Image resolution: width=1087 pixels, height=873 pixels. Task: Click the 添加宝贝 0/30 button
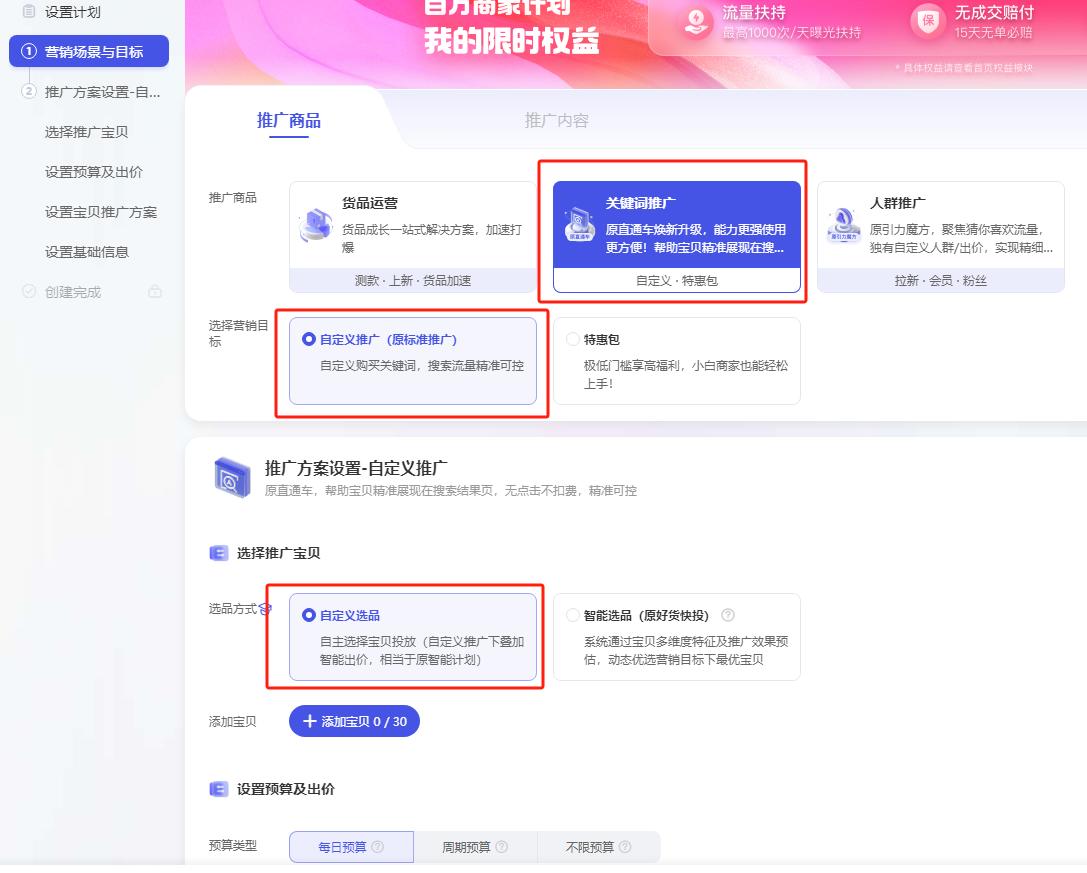[354, 720]
